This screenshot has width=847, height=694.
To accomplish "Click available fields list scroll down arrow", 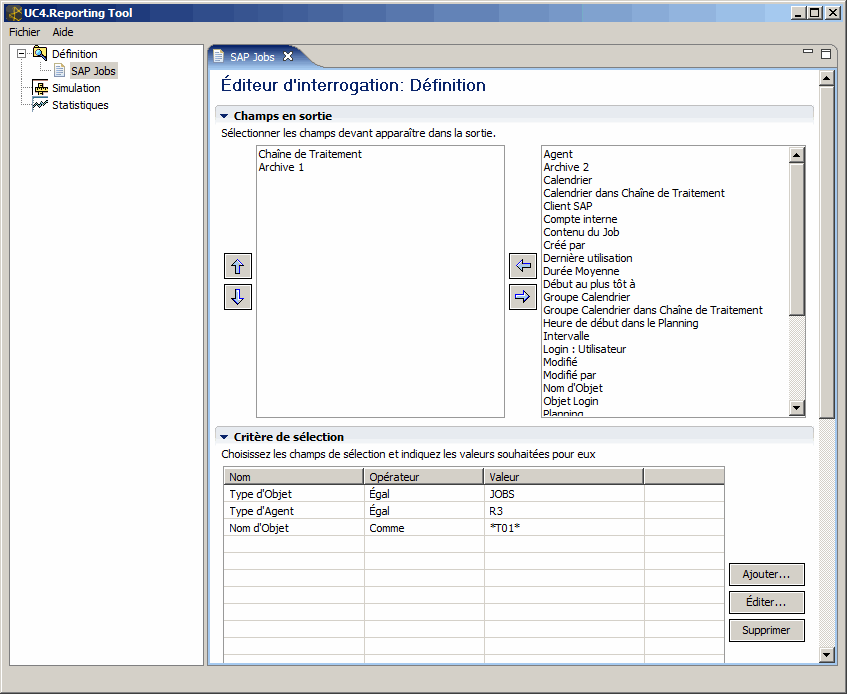I will (797, 408).
